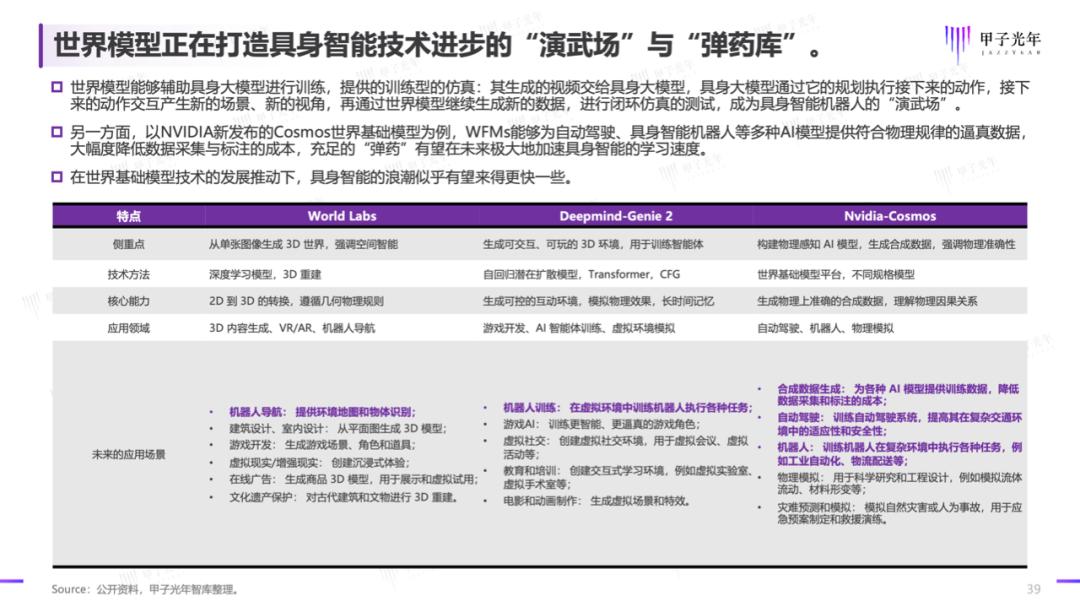Select the World Labs column header
The image size is (1080, 607).
click(341, 216)
